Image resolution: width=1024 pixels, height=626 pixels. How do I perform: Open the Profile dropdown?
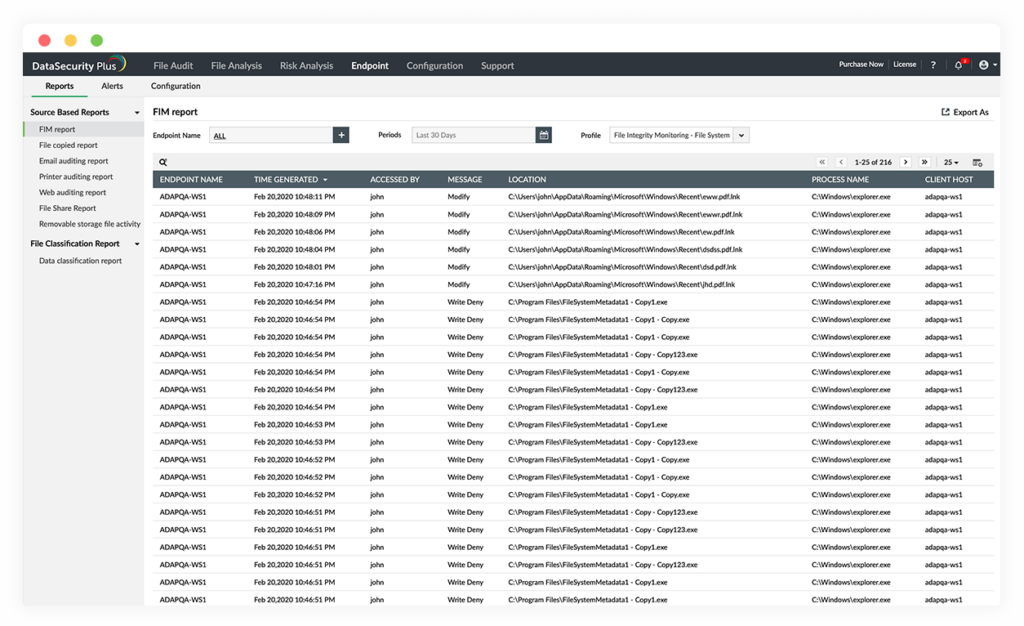pyautogui.click(x=679, y=134)
